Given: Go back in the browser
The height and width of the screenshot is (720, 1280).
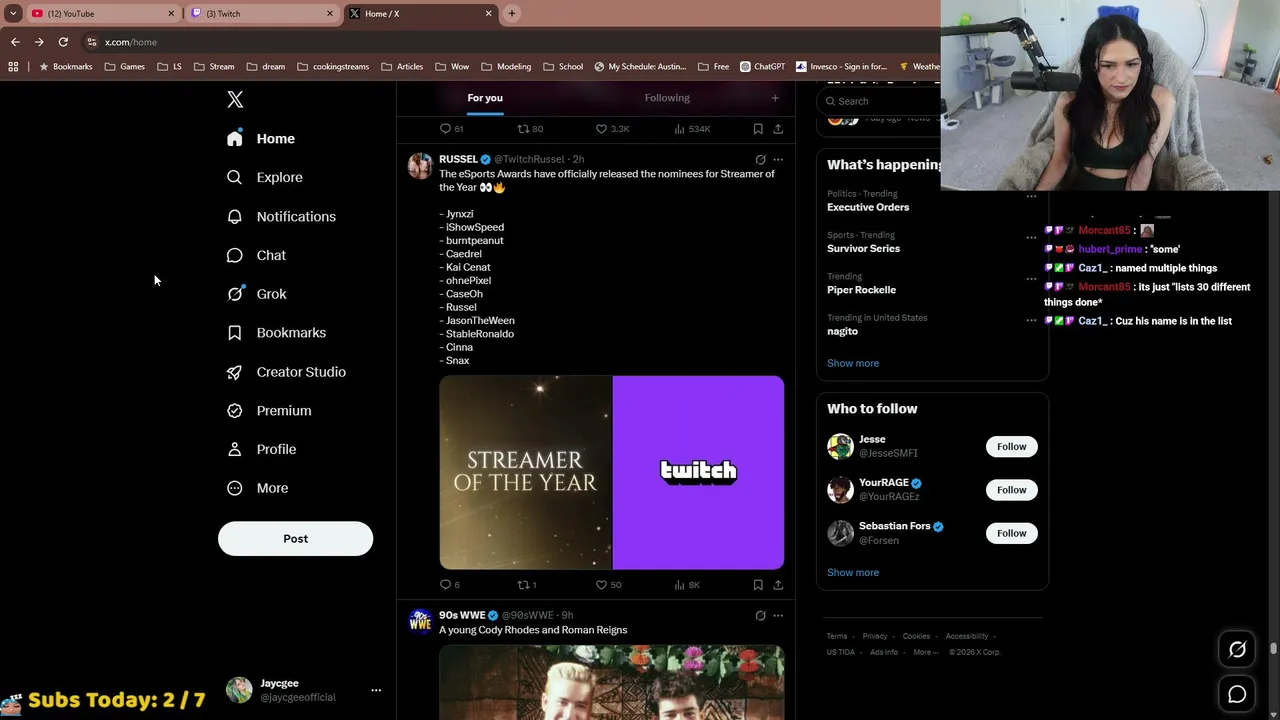Looking at the screenshot, I should coord(15,42).
